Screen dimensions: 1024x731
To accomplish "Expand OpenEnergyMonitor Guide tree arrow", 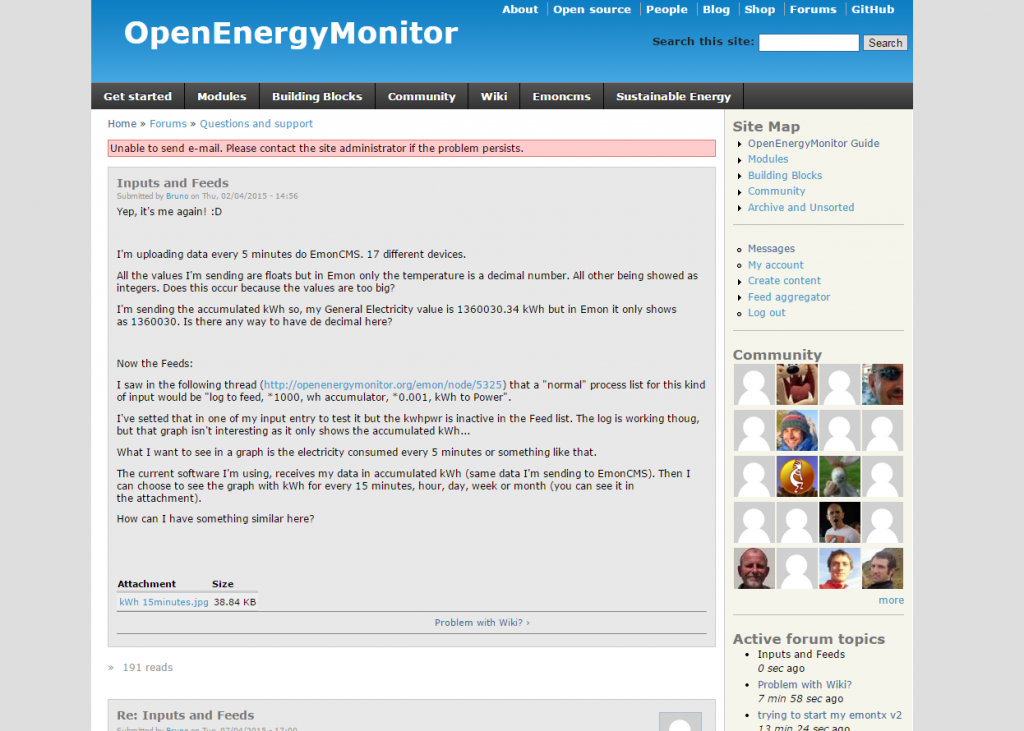I will (739, 144).
